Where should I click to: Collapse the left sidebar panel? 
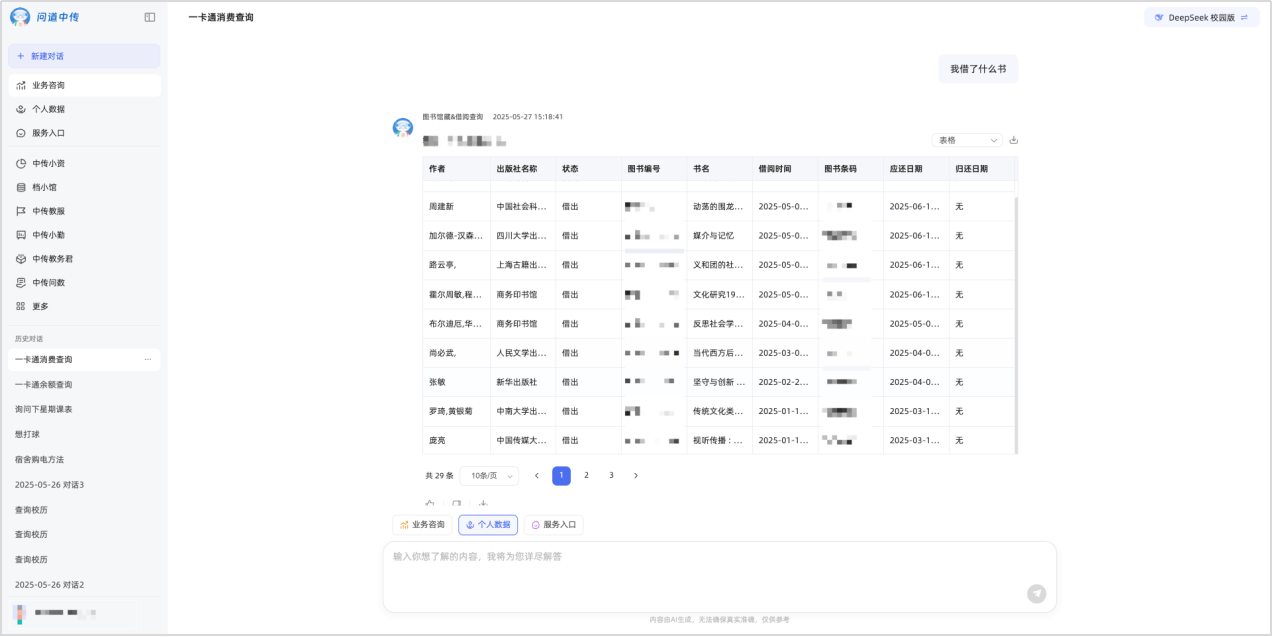point(150,17)
